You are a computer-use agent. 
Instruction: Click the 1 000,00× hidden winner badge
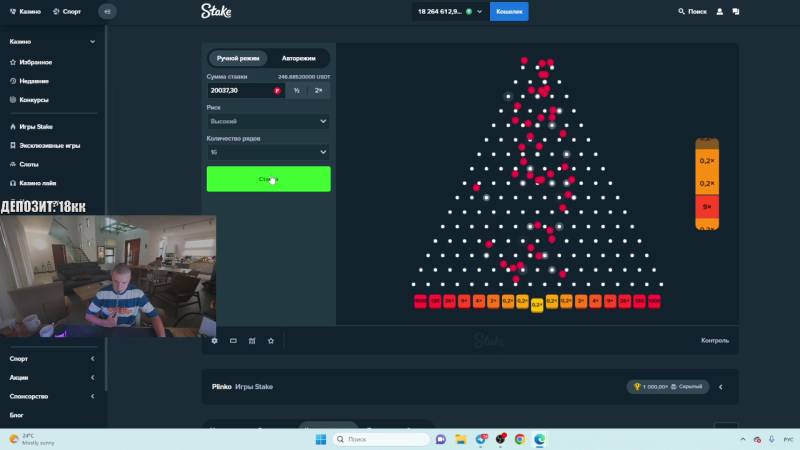668,387
